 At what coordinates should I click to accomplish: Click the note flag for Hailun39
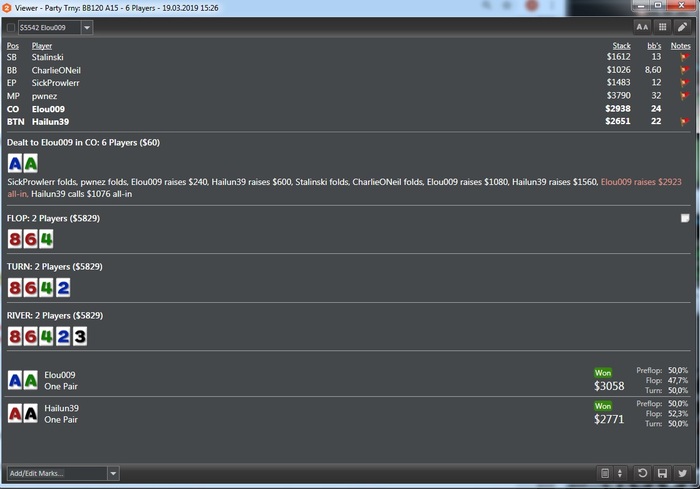click(684, 121)
